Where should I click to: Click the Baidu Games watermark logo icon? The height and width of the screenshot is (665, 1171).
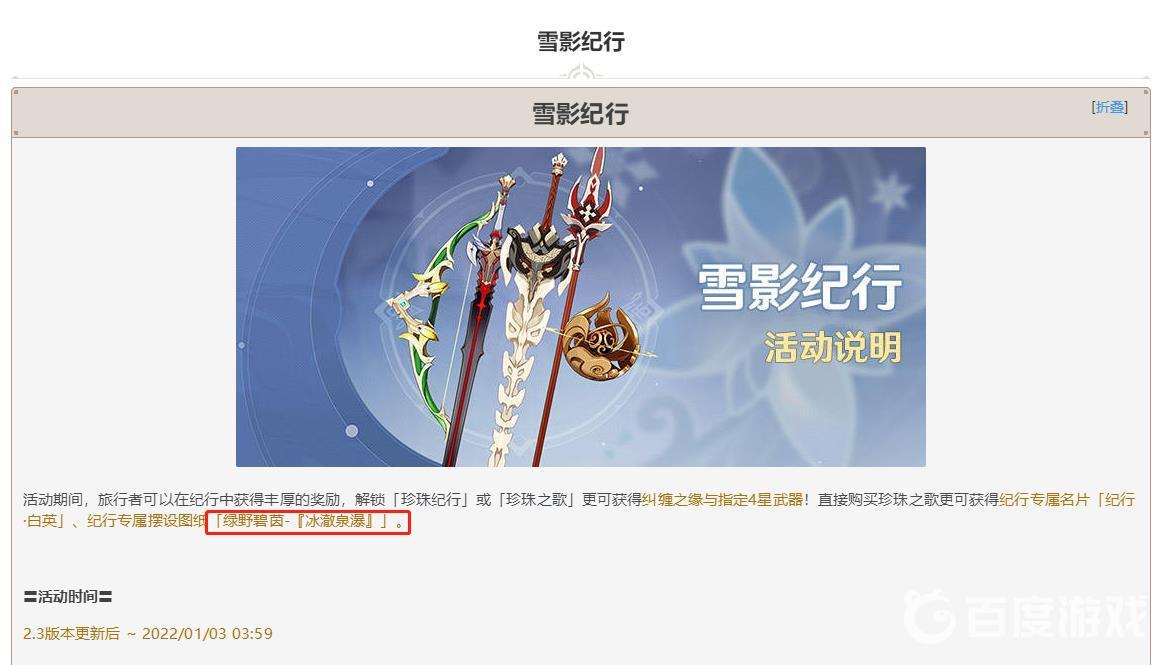pyautogui.click(x=929, y=616)
